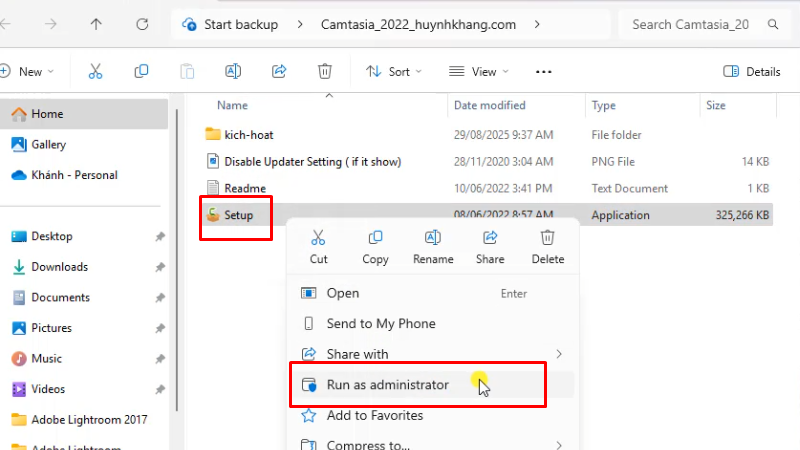Expand the Compress to submenu arrow
Image resolution: width=800 pixels, height=450 pixels.
[559, 445]
